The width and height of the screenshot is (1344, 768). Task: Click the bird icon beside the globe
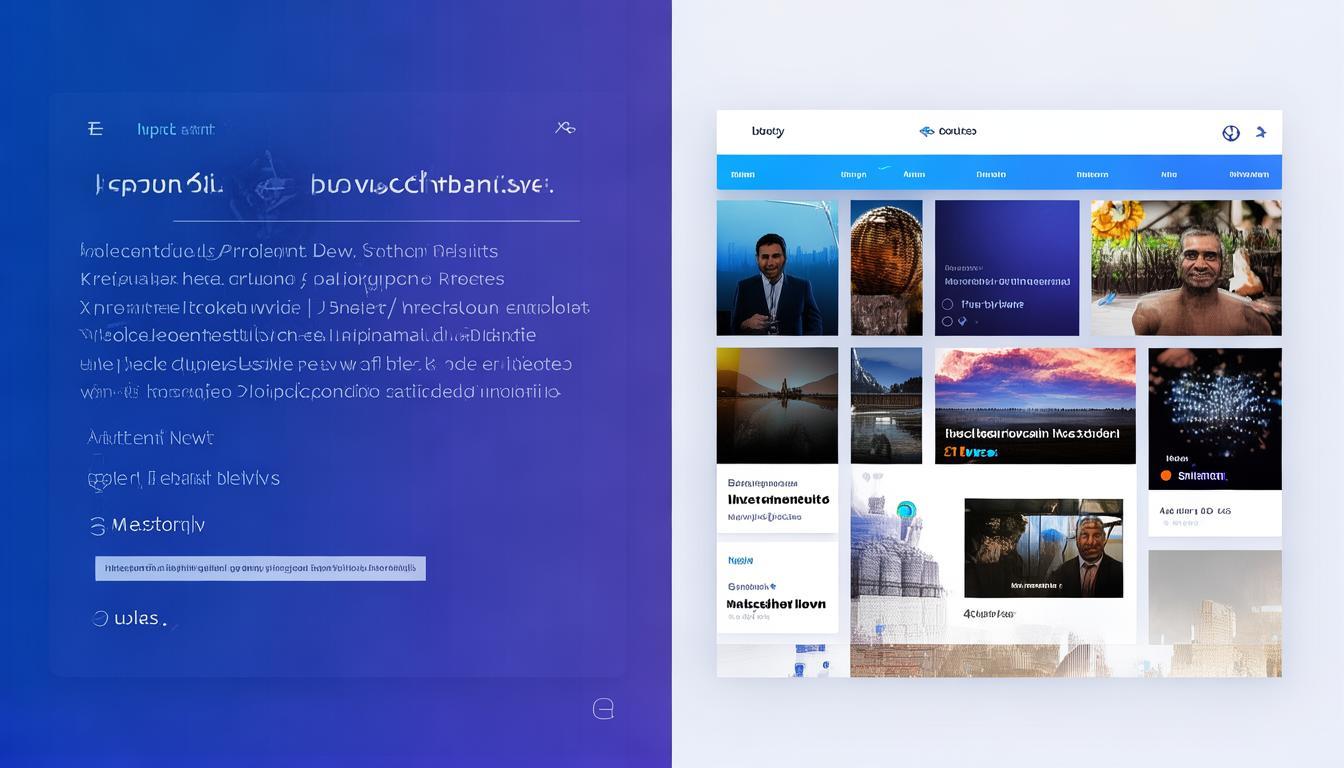1261,132
